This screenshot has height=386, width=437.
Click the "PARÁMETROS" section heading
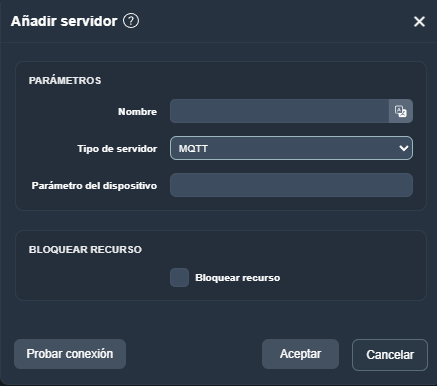pyautogui.click(x=65, y=80)
